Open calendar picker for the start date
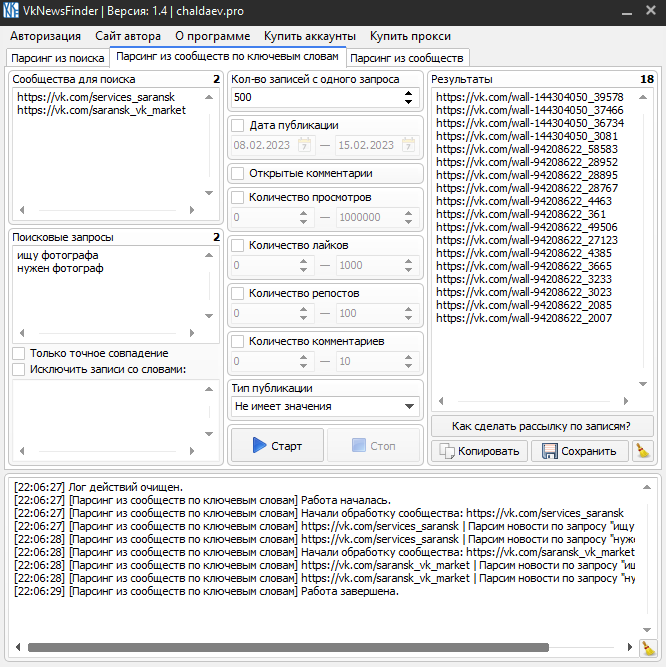Screen dimensions: 666x667 click(304, 145)
